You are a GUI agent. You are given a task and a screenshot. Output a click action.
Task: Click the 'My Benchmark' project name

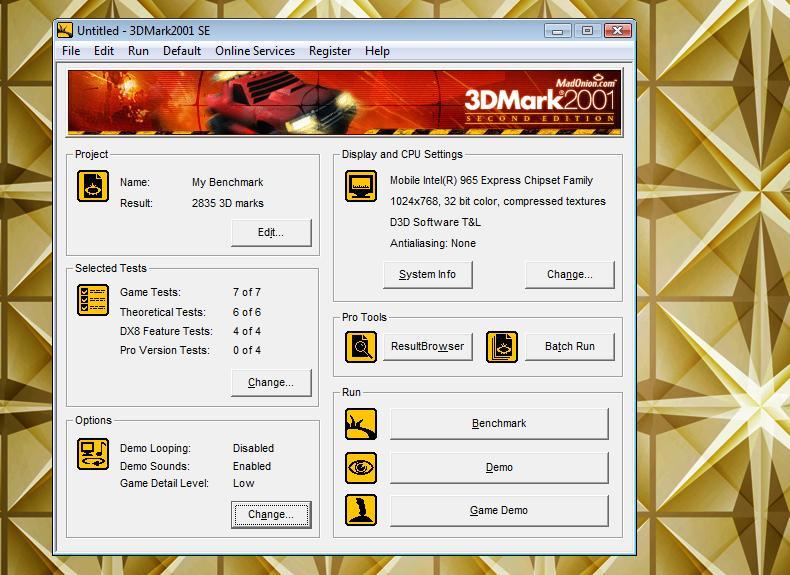(x=228, y=182)
